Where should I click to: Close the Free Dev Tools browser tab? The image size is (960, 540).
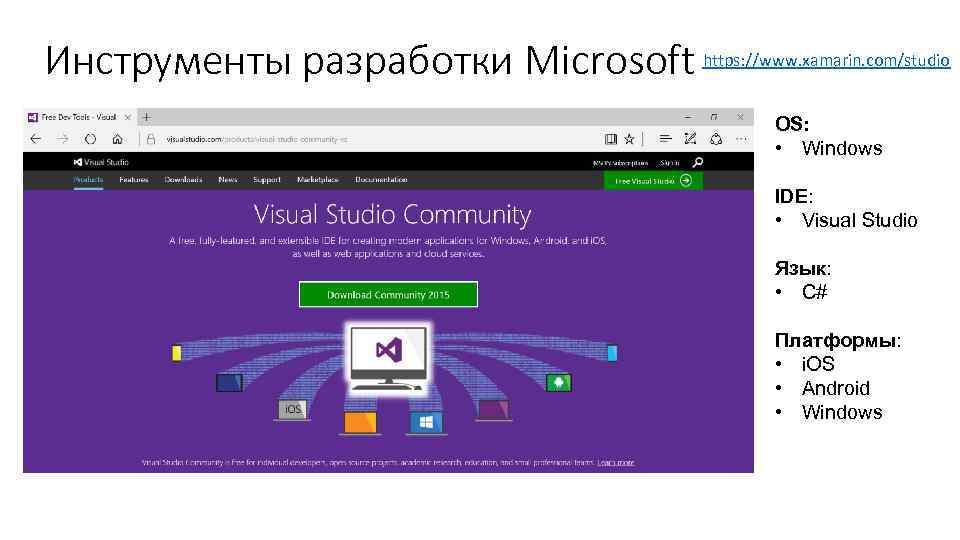click(127, 117)
